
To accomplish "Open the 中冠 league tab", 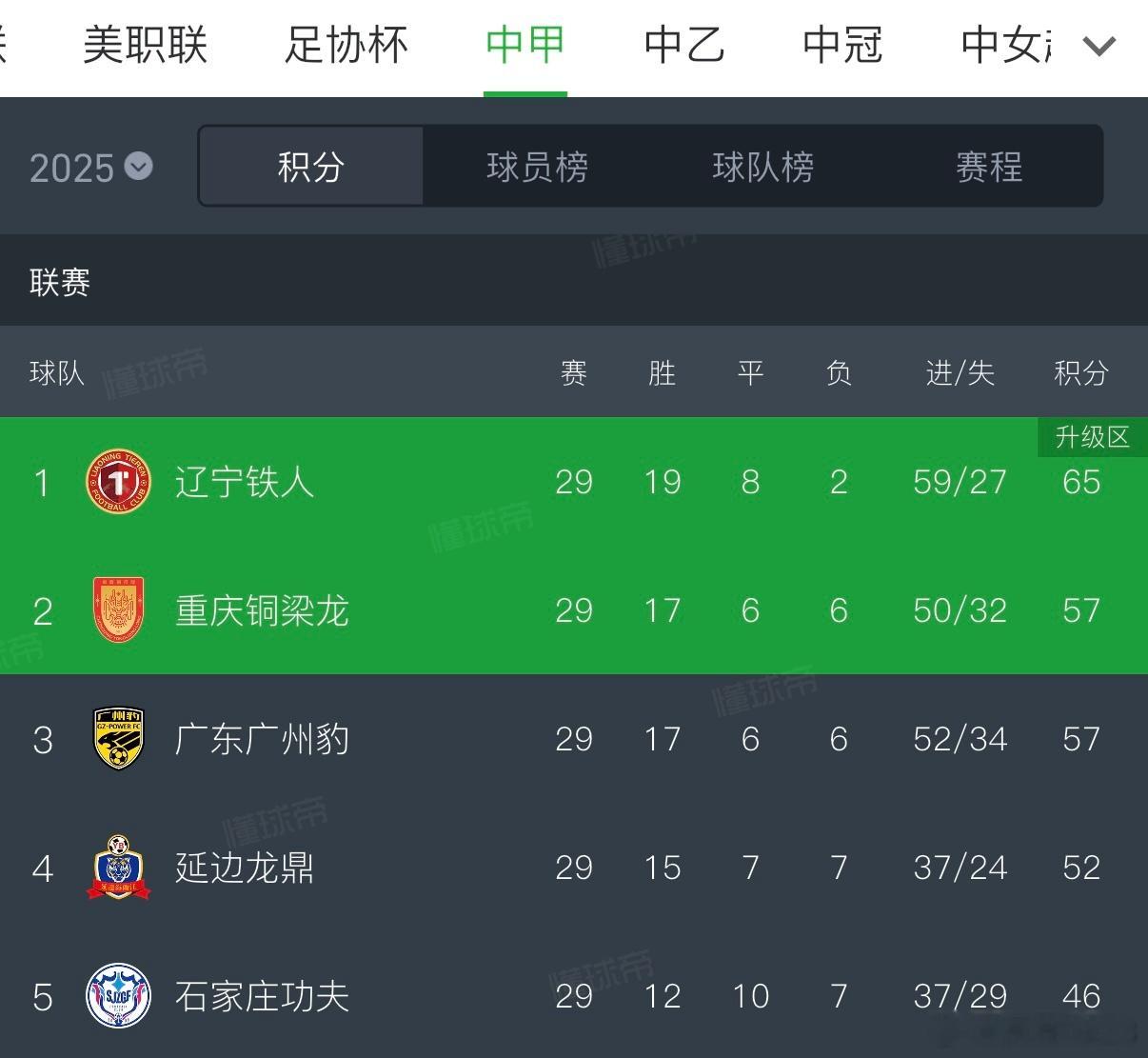I will (x=842, y=45).
